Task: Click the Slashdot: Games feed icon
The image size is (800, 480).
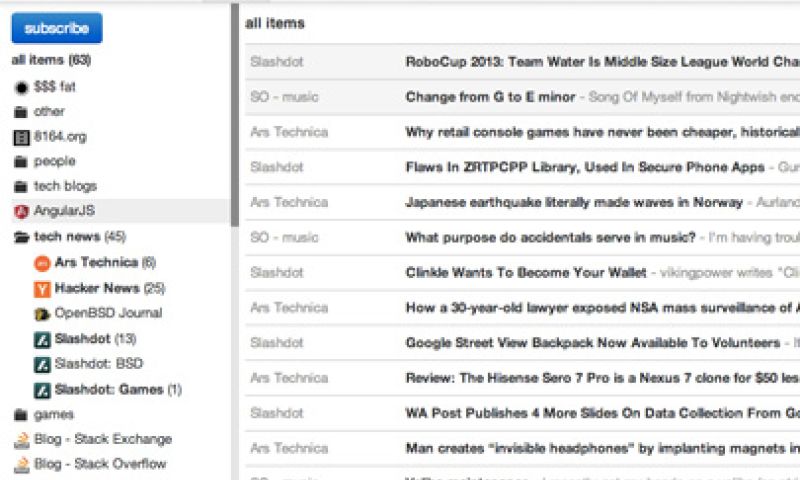Action: pyautogui.click(x=42, y=390)
